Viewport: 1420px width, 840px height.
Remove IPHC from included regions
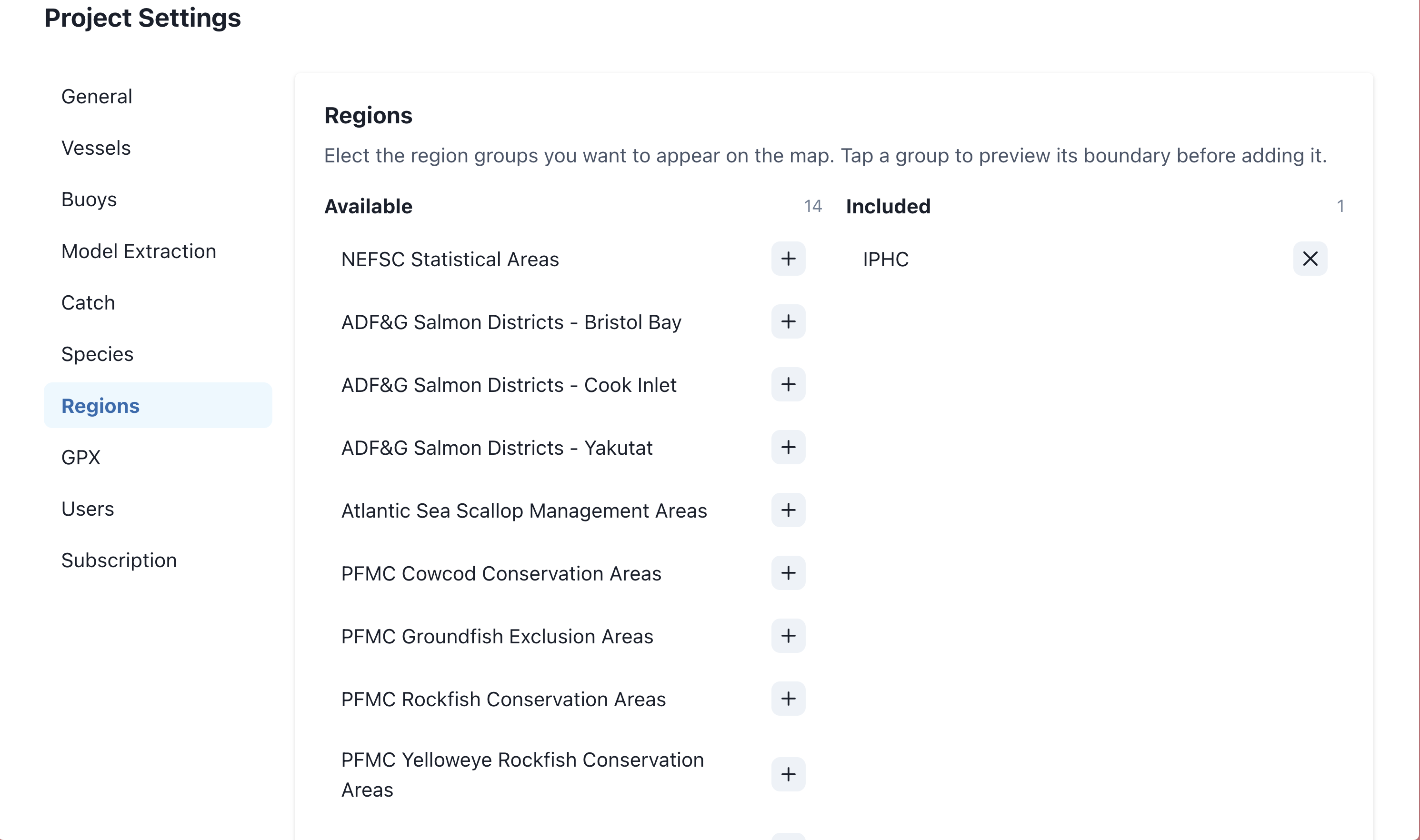coord(1310,259)
